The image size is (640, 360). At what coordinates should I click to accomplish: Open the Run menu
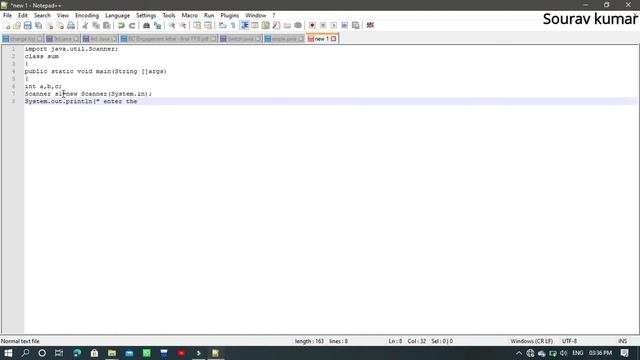[209, 16]
